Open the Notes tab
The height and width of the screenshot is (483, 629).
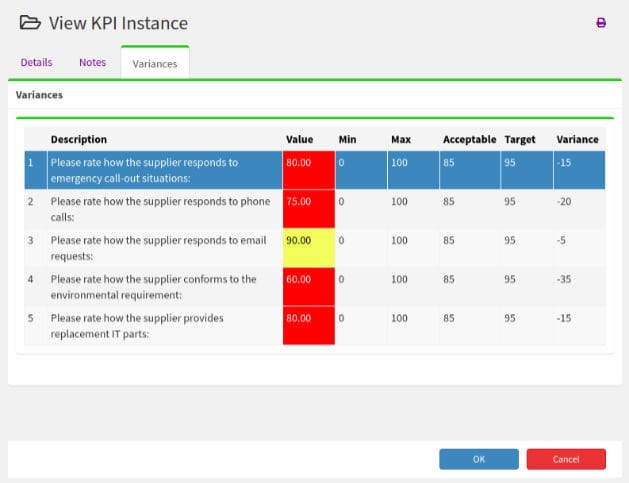point(92,62)
